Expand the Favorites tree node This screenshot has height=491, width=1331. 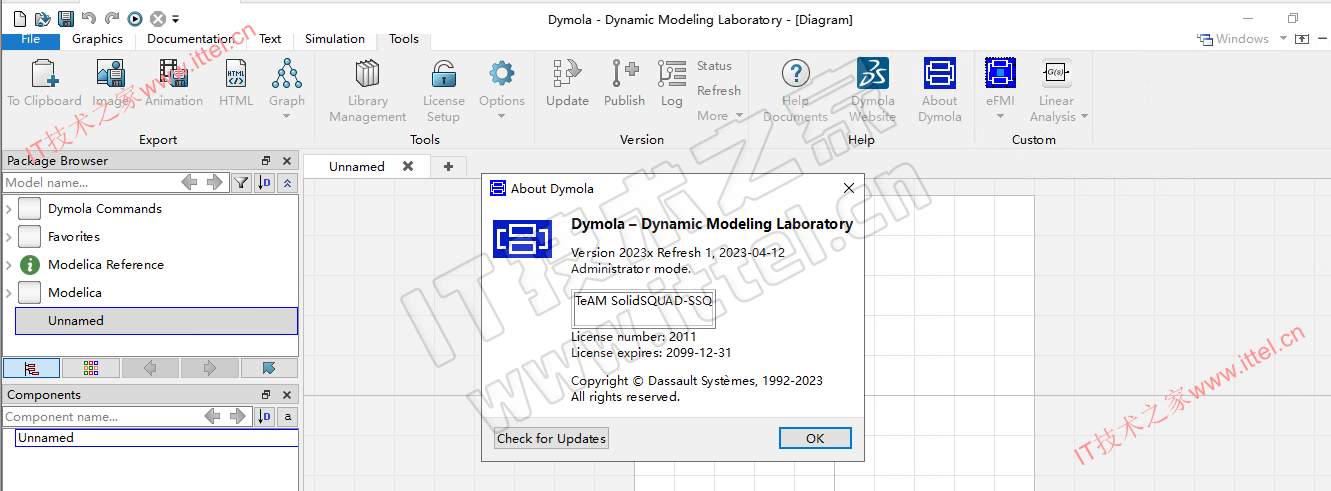[9, 237]
